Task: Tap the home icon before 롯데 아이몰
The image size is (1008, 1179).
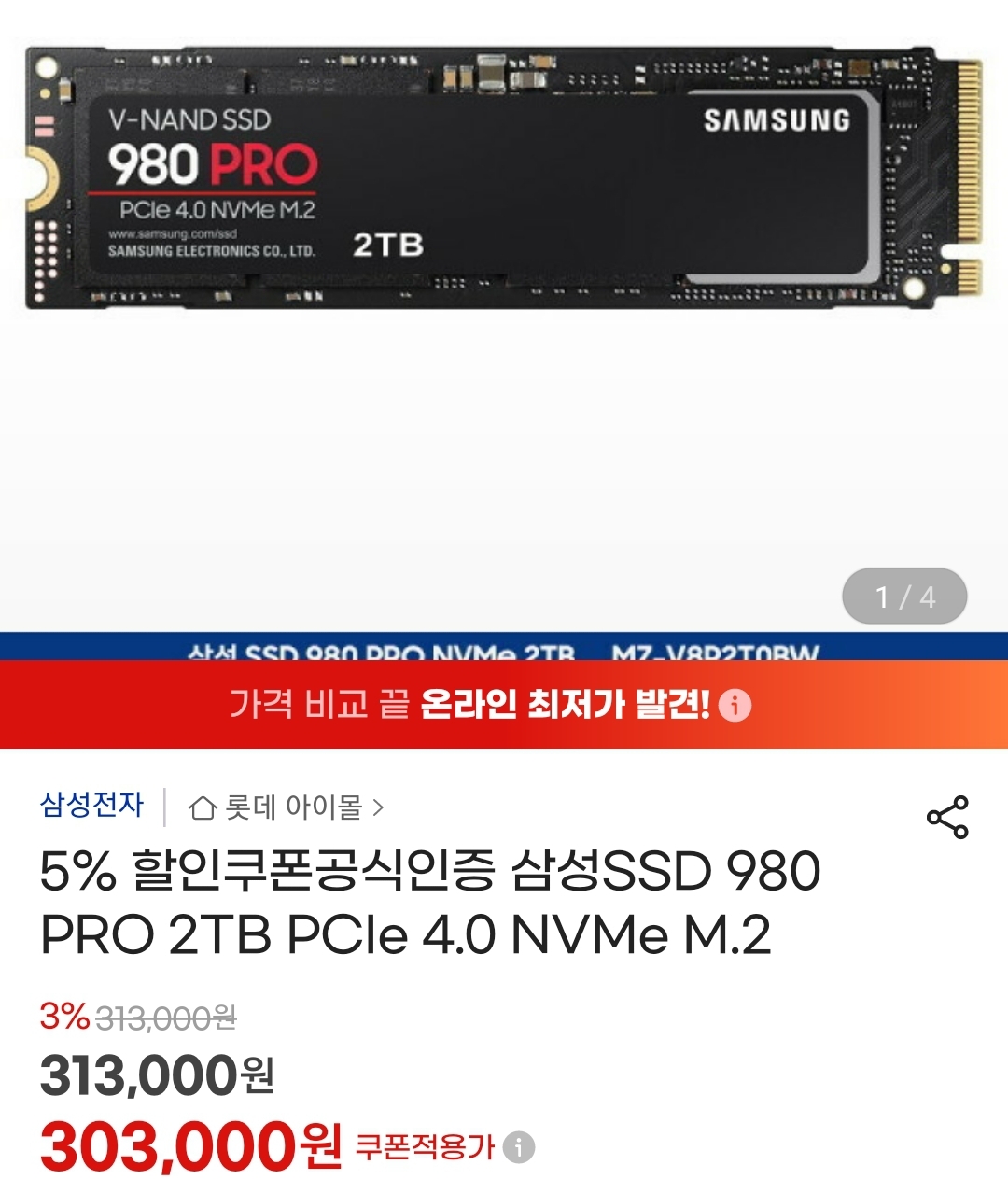Action: tap(202, 807)
